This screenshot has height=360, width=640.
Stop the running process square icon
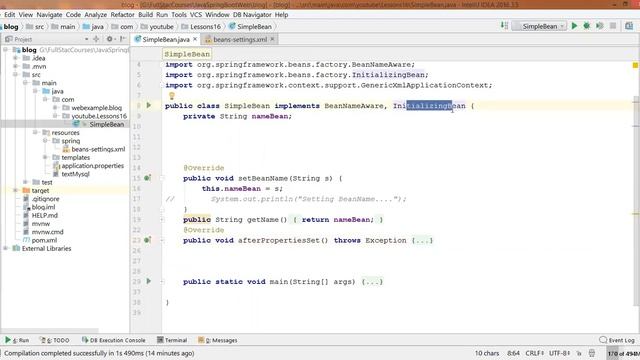613,26
